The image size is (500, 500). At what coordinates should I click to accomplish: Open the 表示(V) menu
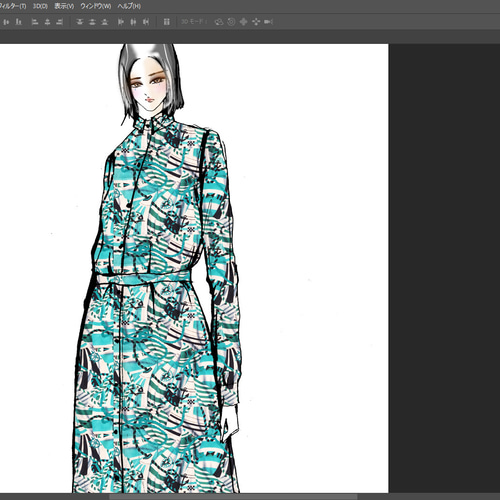tap(64, 6)
